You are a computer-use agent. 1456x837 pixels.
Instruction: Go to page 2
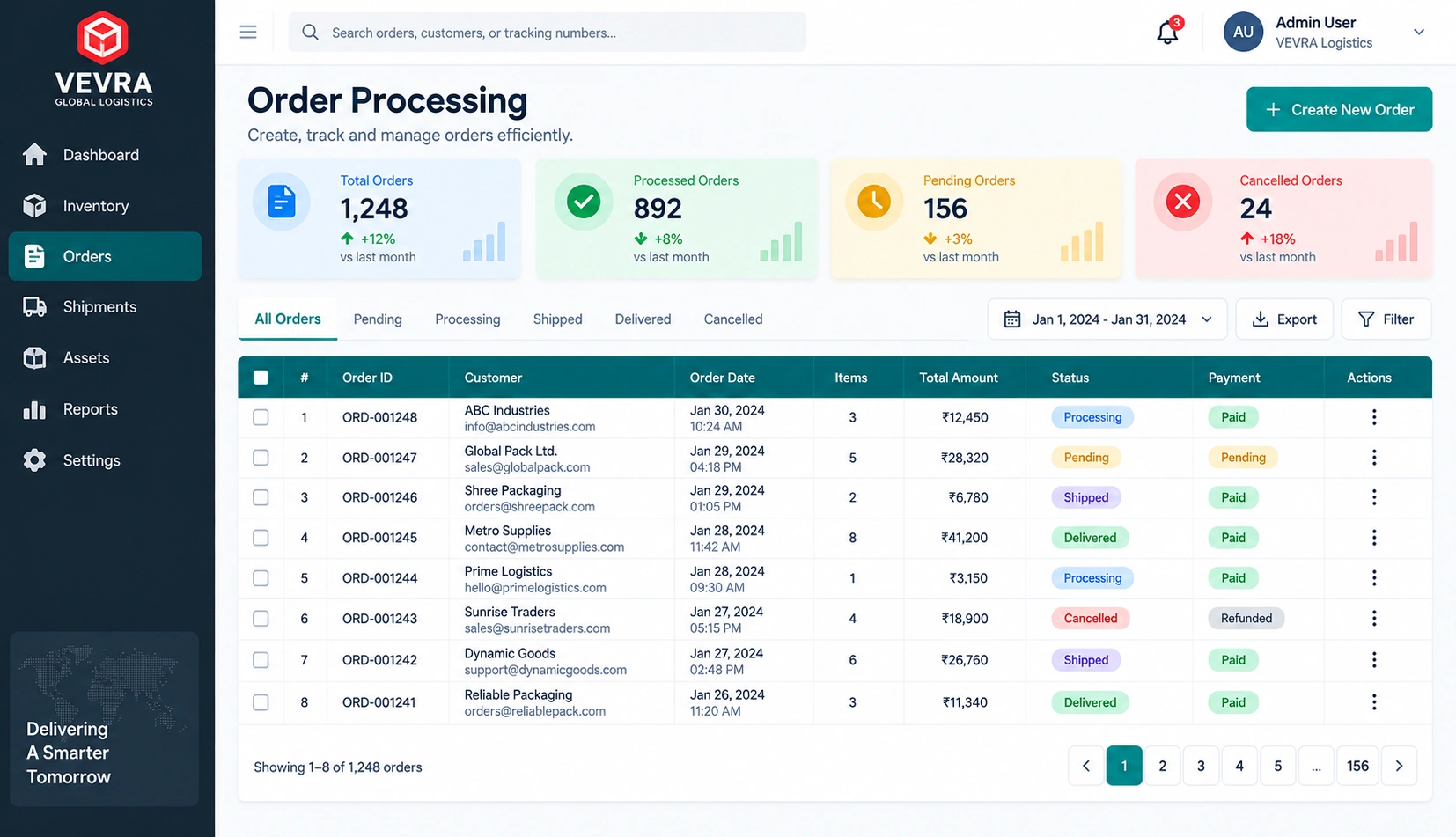(x=1162, y=766)
